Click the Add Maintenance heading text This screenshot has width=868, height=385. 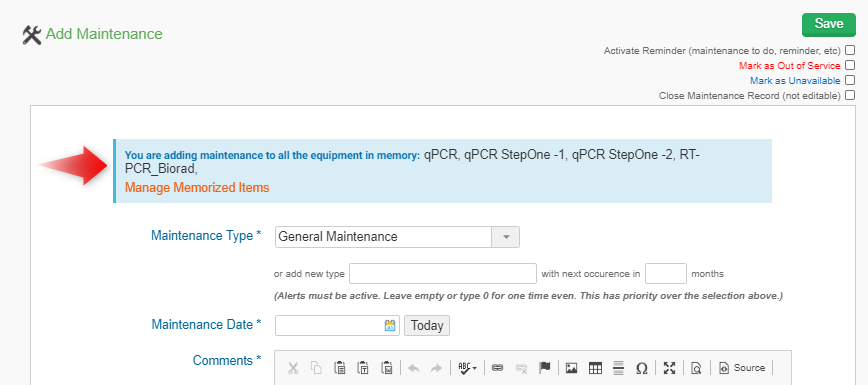coord(104,34)
